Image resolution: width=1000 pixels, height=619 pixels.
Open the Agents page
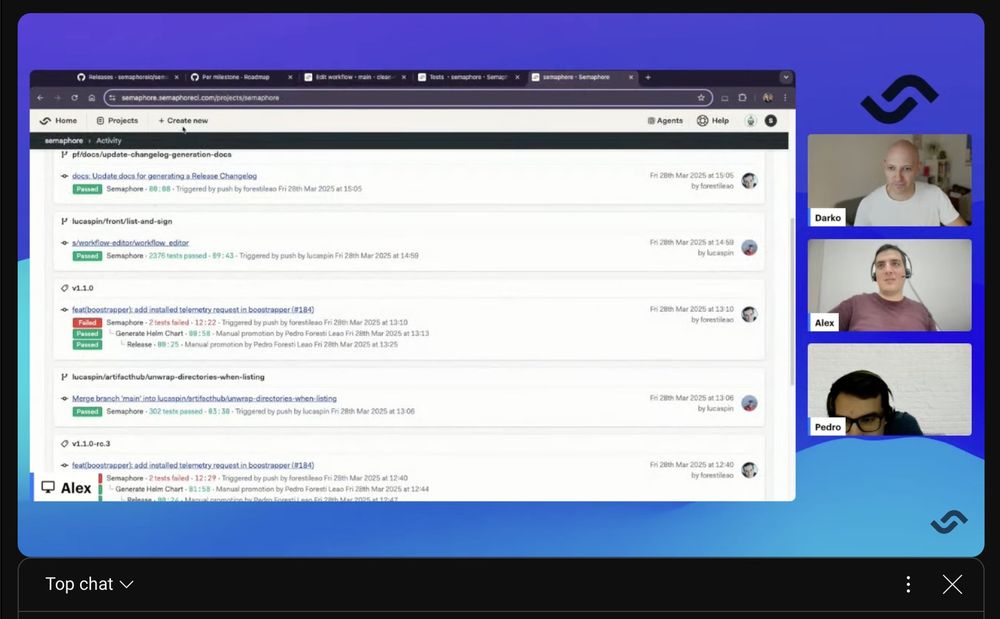pos(665,120)
